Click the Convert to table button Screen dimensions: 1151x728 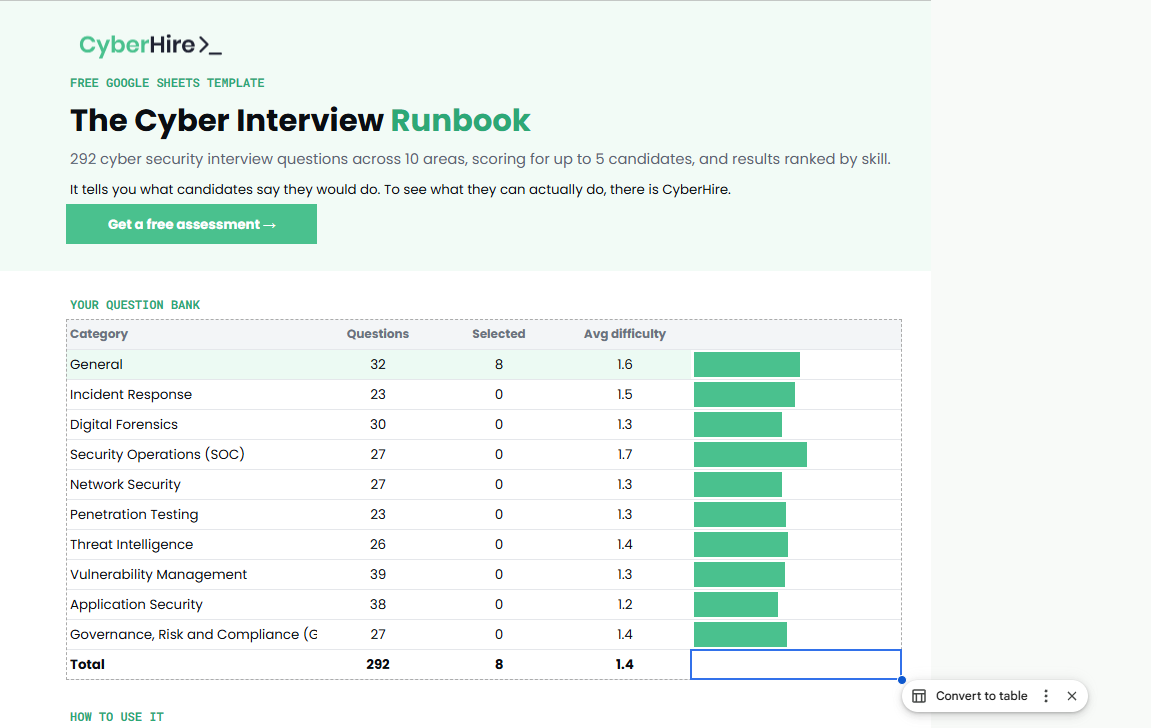pyautogui.click(x=981, y=696)
